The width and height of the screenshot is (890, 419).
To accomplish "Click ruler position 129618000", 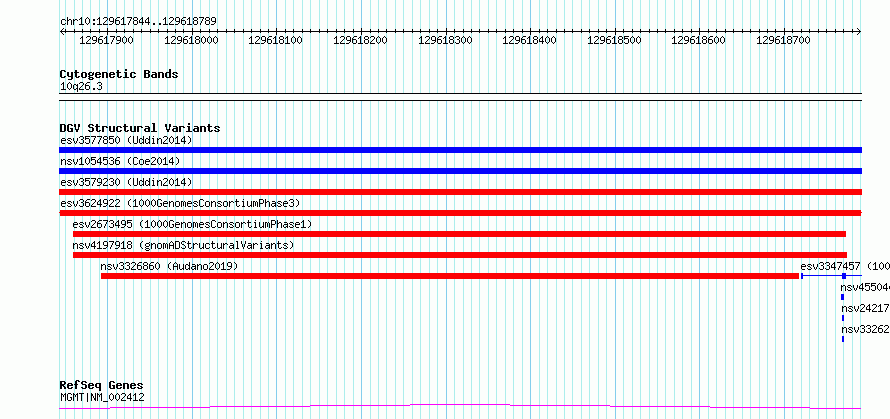I will [x=191, y=40].
